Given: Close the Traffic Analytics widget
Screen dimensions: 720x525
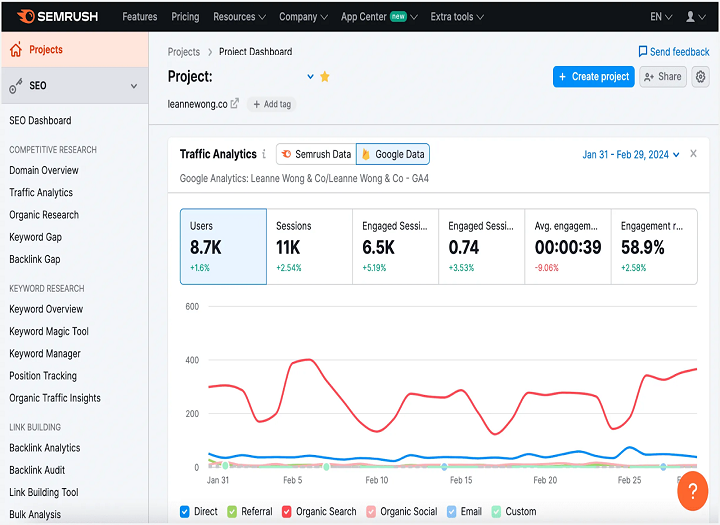Looking at the screenshot, I should pyautogui.click(x=693, y=153).
